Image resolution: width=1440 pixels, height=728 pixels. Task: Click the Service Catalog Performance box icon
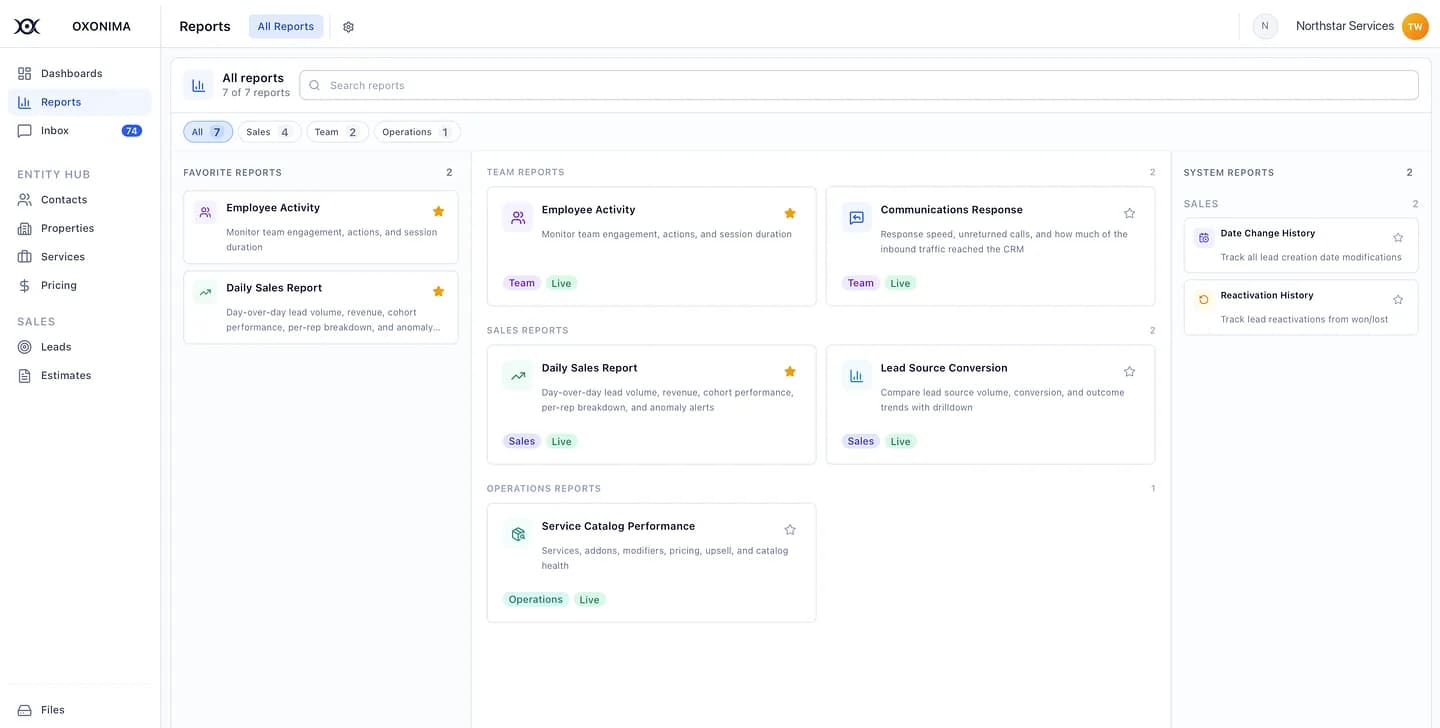[x=518, y=534]
